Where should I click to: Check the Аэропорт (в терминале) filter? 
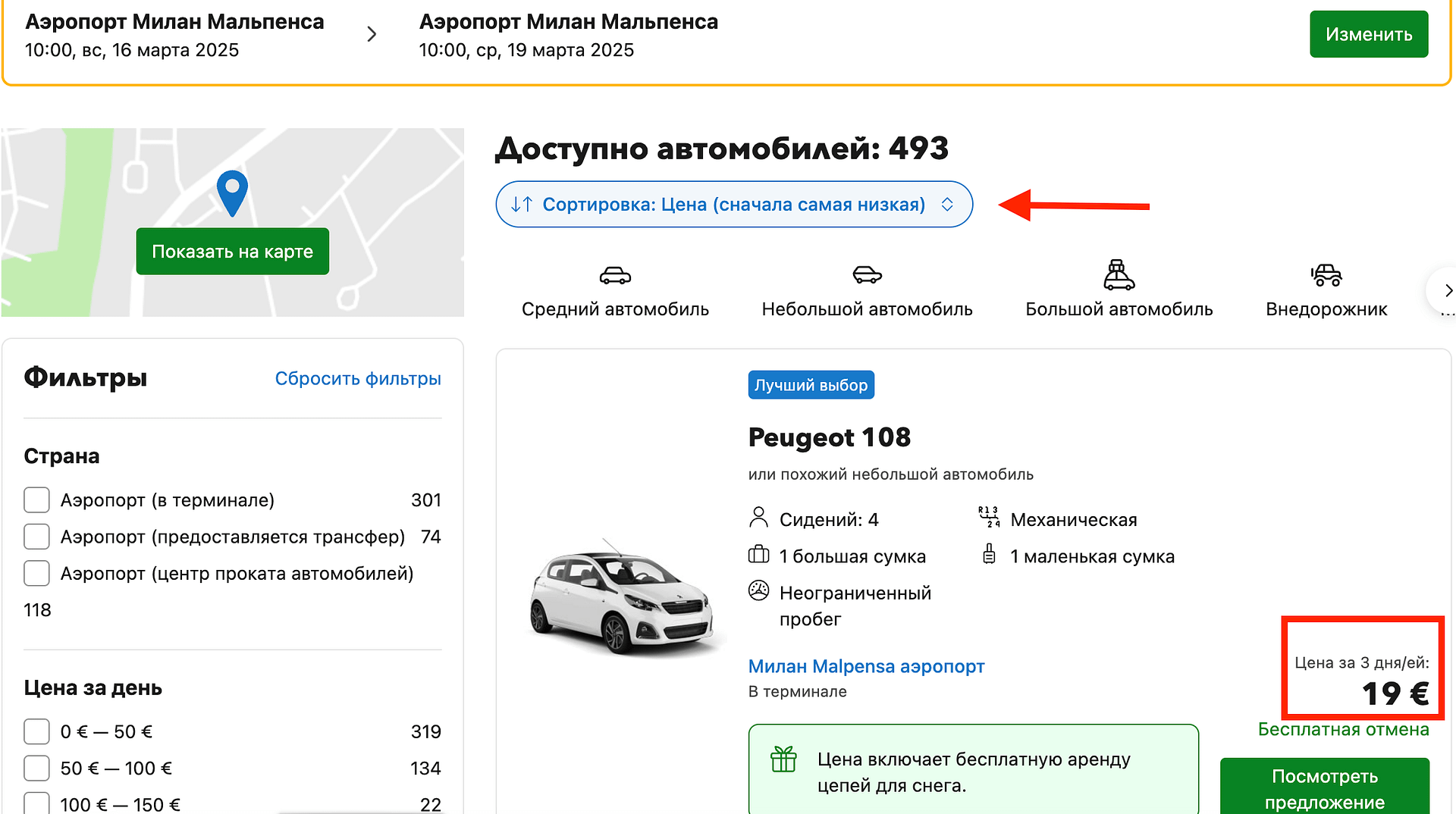coord(36,500)
